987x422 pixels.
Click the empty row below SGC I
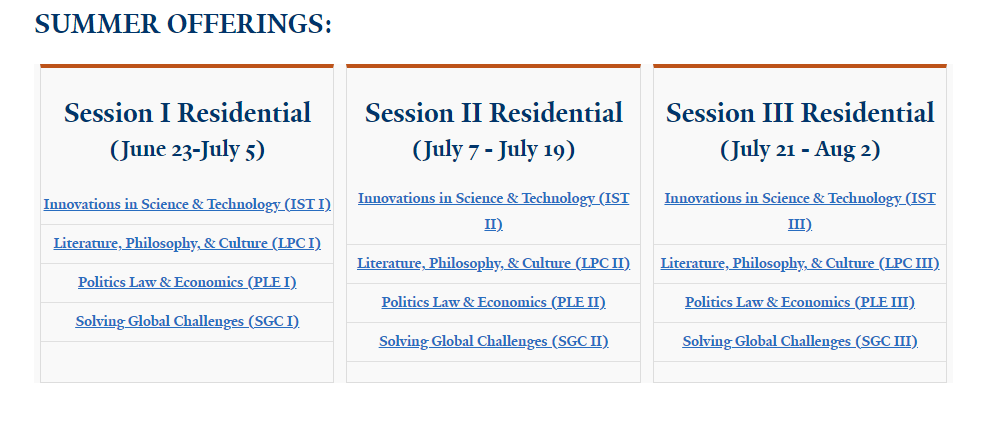click(187, 362)
